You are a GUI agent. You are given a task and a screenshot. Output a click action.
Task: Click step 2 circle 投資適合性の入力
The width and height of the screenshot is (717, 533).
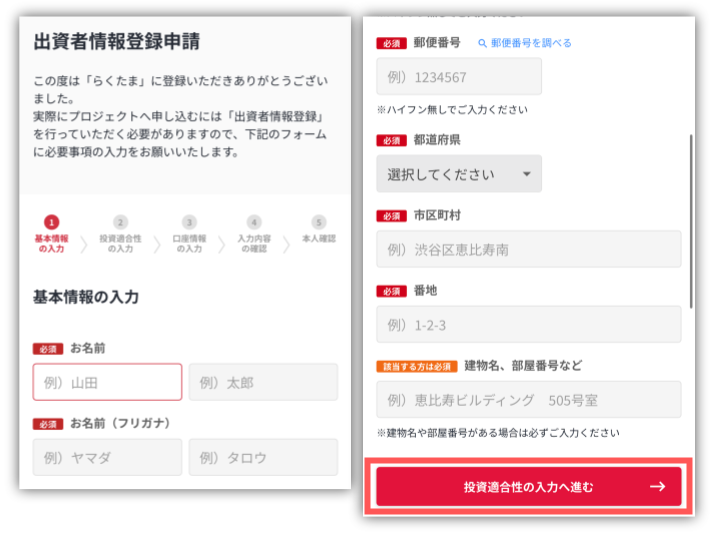[120, 222]
